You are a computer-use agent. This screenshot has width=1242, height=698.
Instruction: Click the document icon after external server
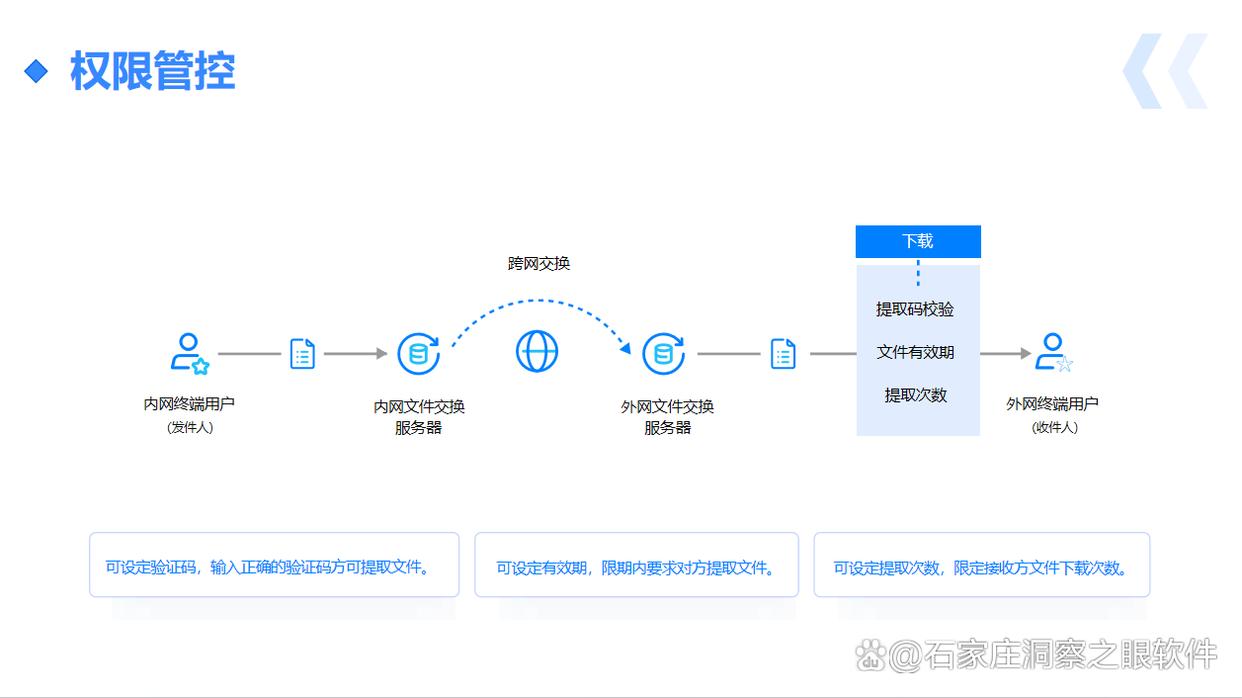[x=783, y=353]
